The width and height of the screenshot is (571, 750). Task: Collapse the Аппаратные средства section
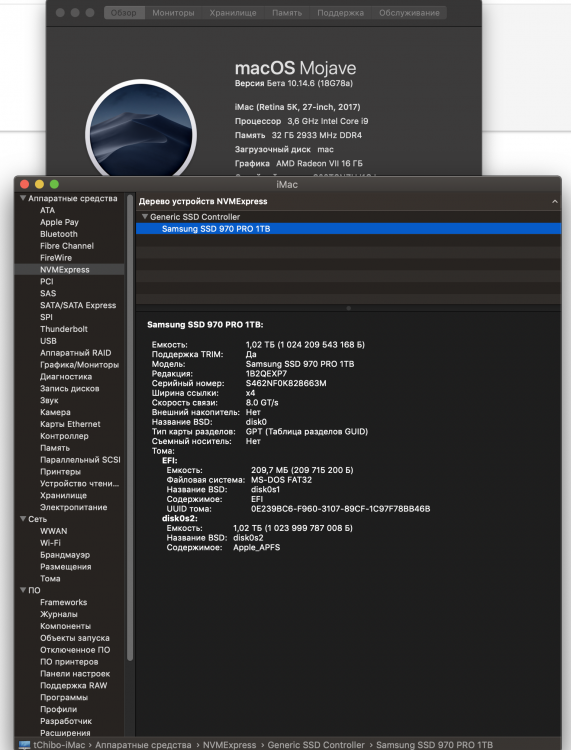(22, 198)
